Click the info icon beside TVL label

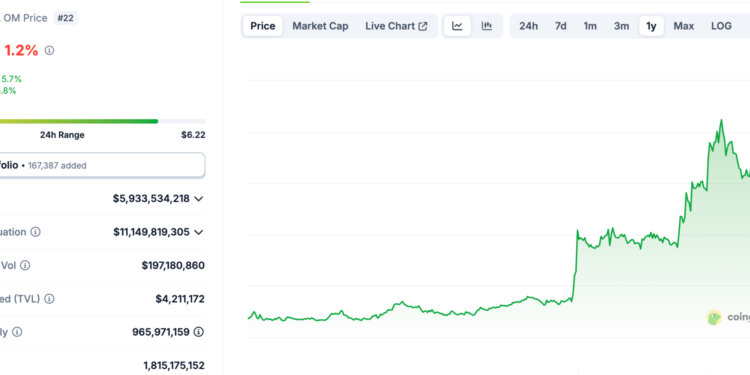click(x=49, y=299)
